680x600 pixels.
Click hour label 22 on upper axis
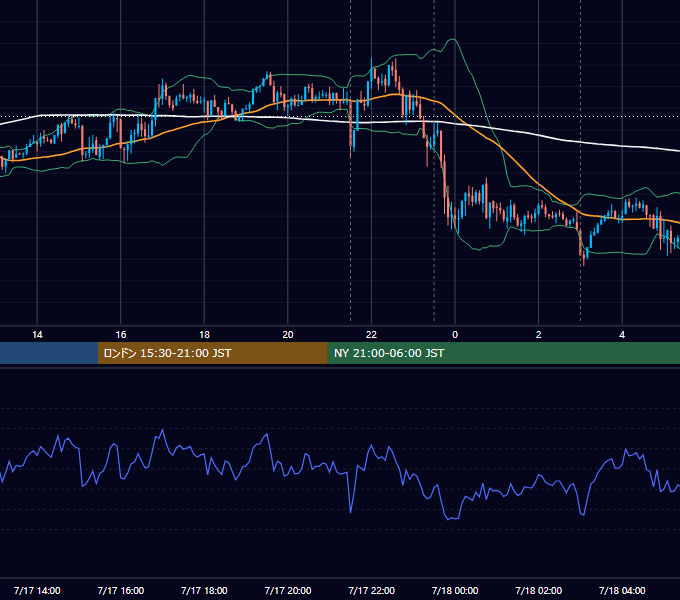(372, 335)
